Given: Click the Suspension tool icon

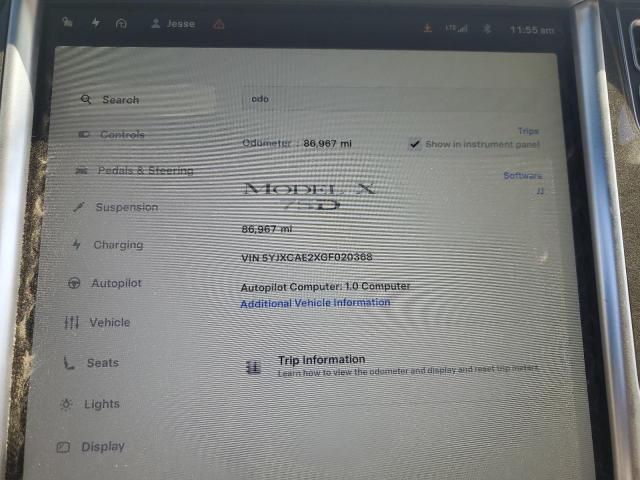Looking at the screenshot, I should click(79, 207).
